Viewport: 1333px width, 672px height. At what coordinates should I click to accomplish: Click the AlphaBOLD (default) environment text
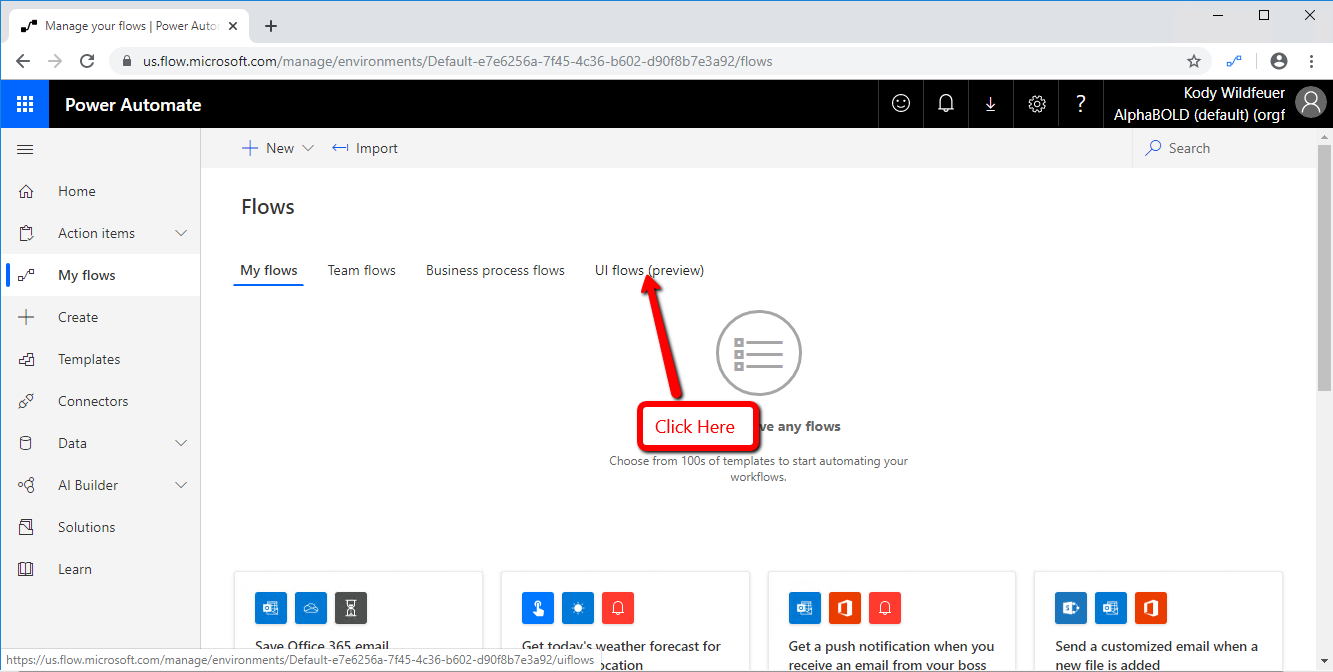[x=1199, y=115]
